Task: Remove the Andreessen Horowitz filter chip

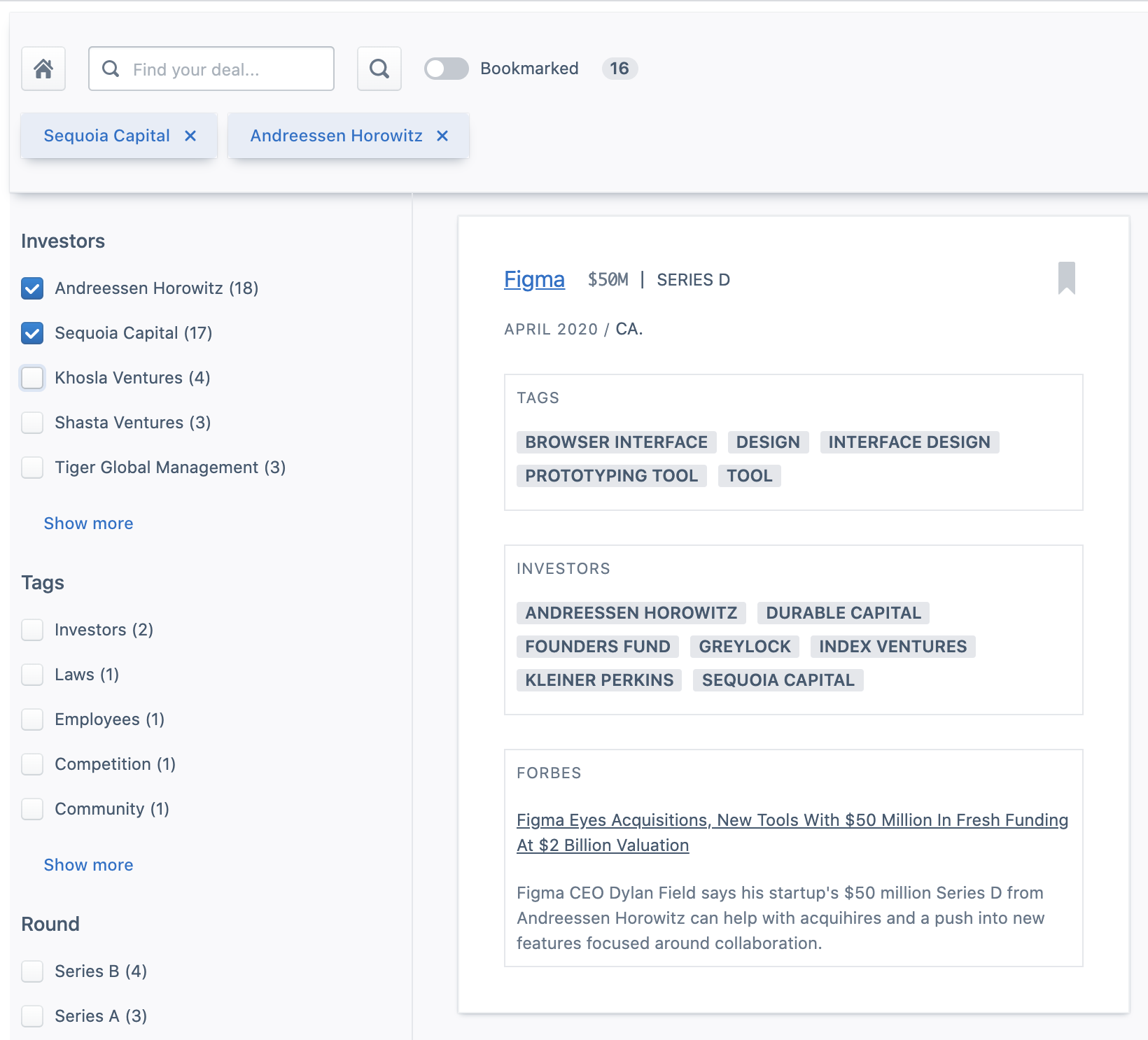Action: (442, 136)
